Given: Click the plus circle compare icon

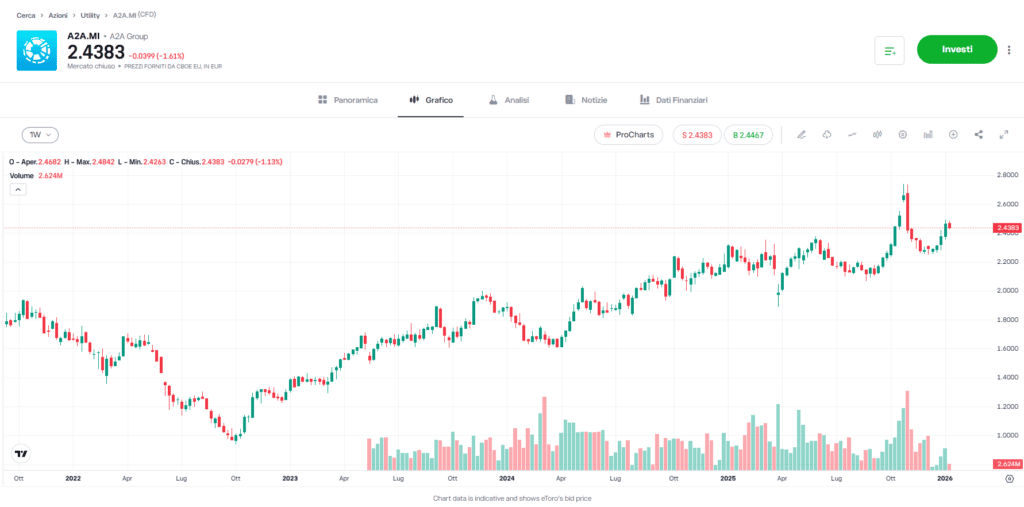Looking at the screenshot, I should 953,135.
